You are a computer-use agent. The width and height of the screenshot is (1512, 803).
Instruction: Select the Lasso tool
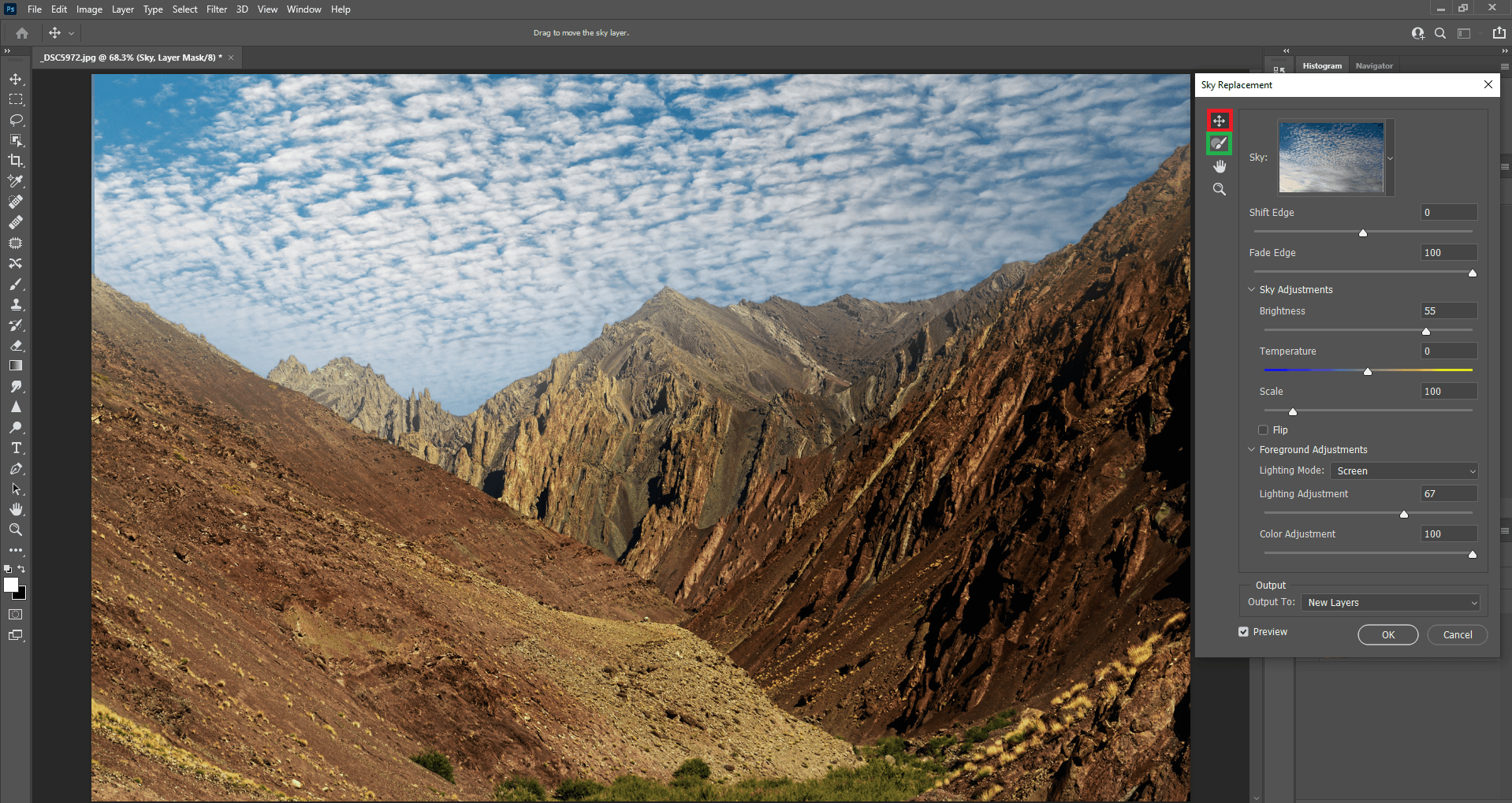click(16, 120)
